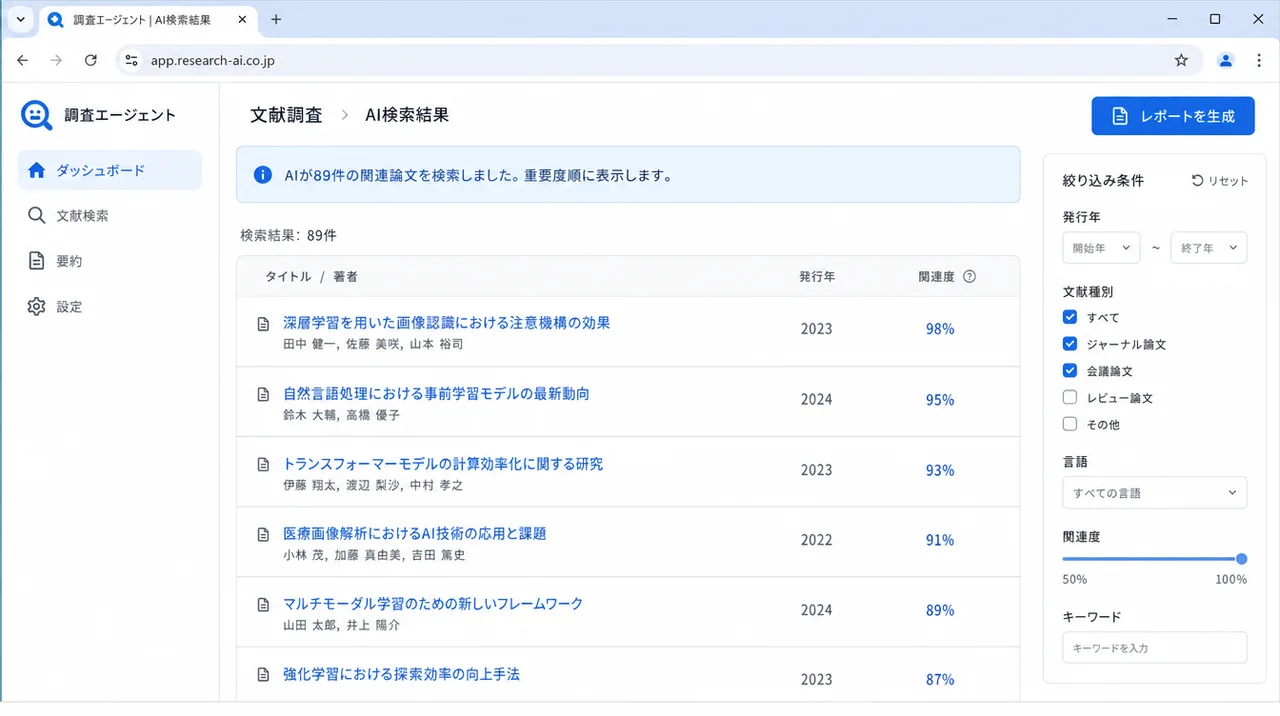Open paper 強化学習における探索効率の向上手法
Screen dimensions: 1280x716
(401, 674)
